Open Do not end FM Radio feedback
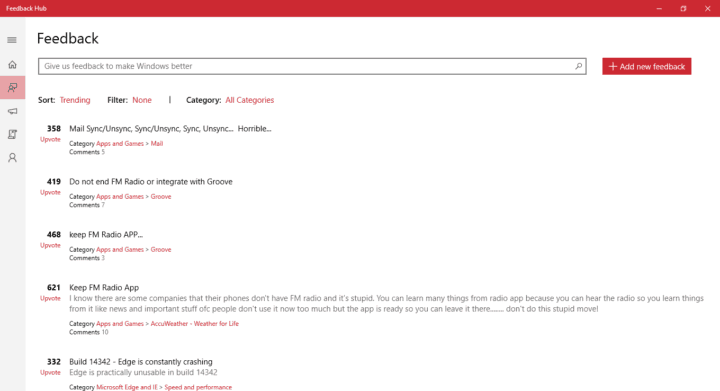 [x=151, y=182]
